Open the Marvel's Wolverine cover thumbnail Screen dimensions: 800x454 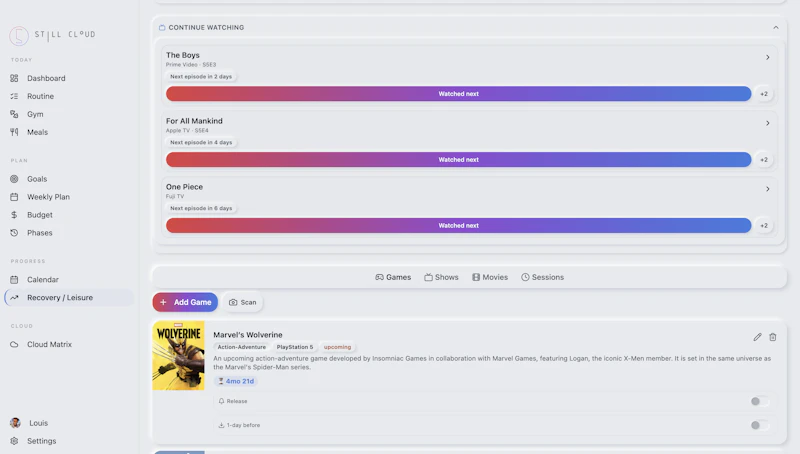point(179,356)
